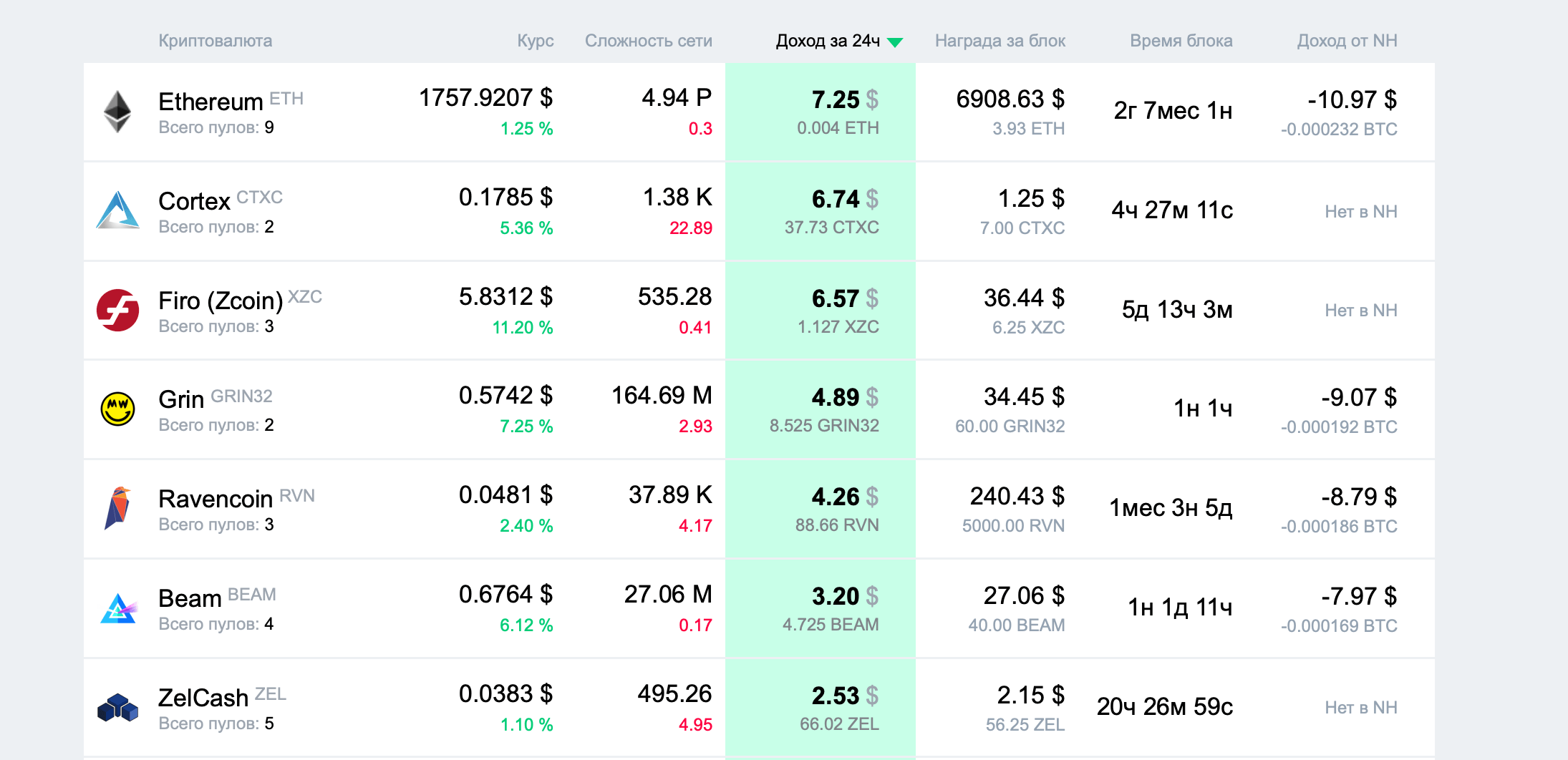The width and height of the screenshot is (1568, 760).
Task: Click Cortex network difficulty 1.38 K
Action: tap(677, 197)
